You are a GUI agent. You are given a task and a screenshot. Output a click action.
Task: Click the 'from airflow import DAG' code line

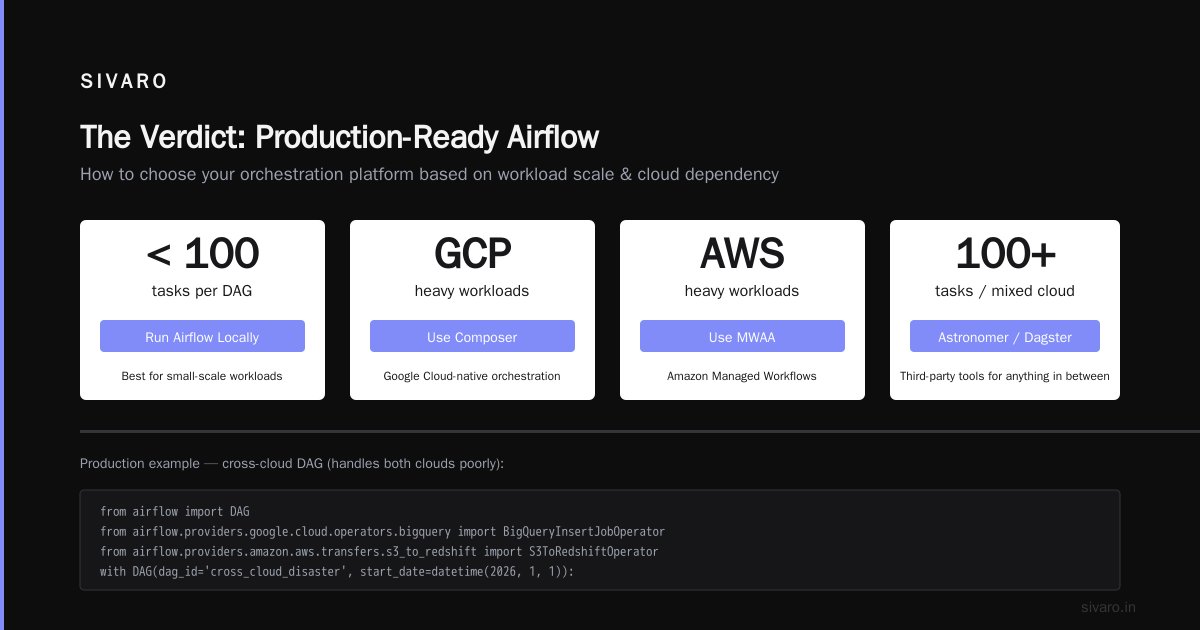(x=175, y=511)
